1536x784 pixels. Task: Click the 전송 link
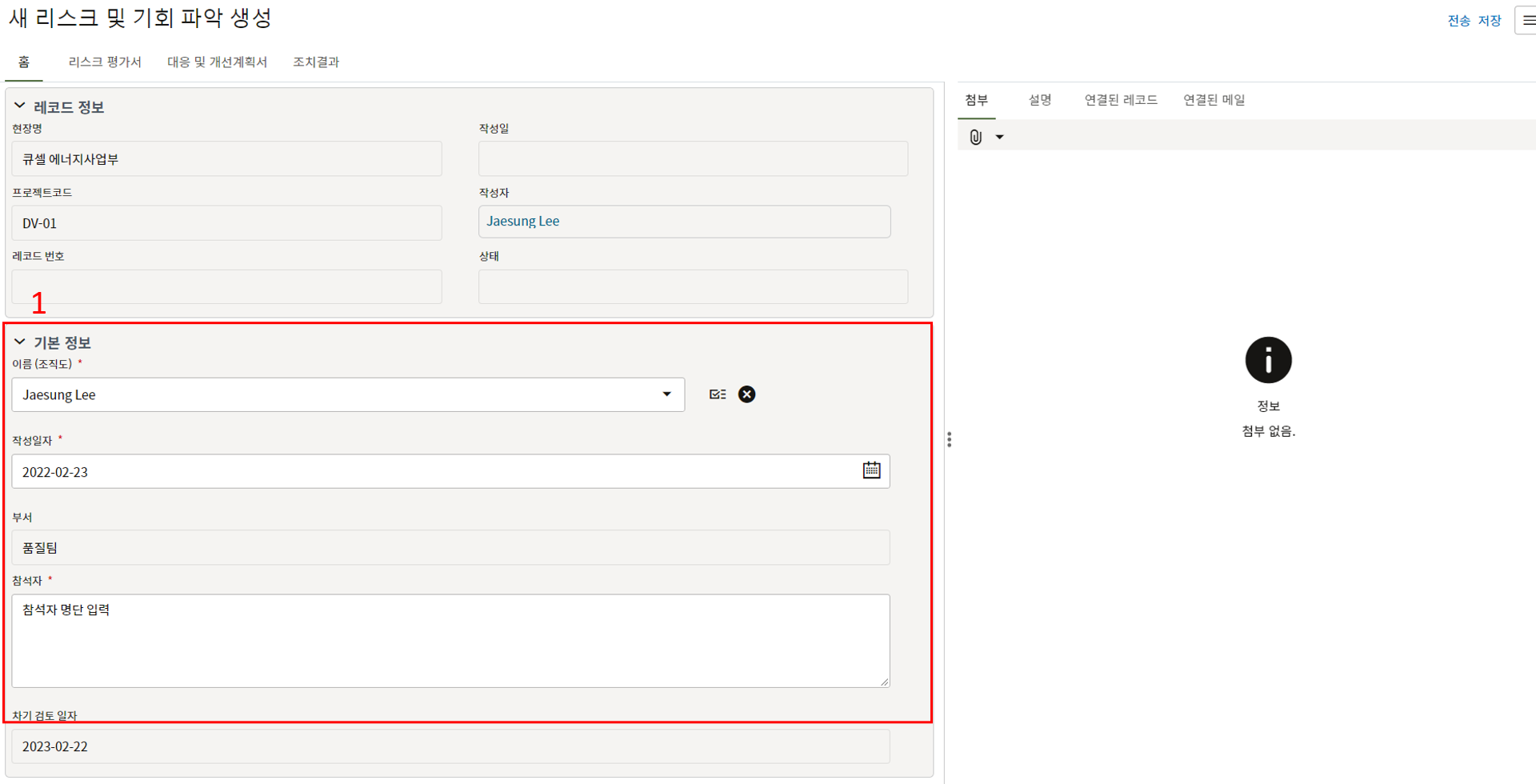pos(1458,21)
